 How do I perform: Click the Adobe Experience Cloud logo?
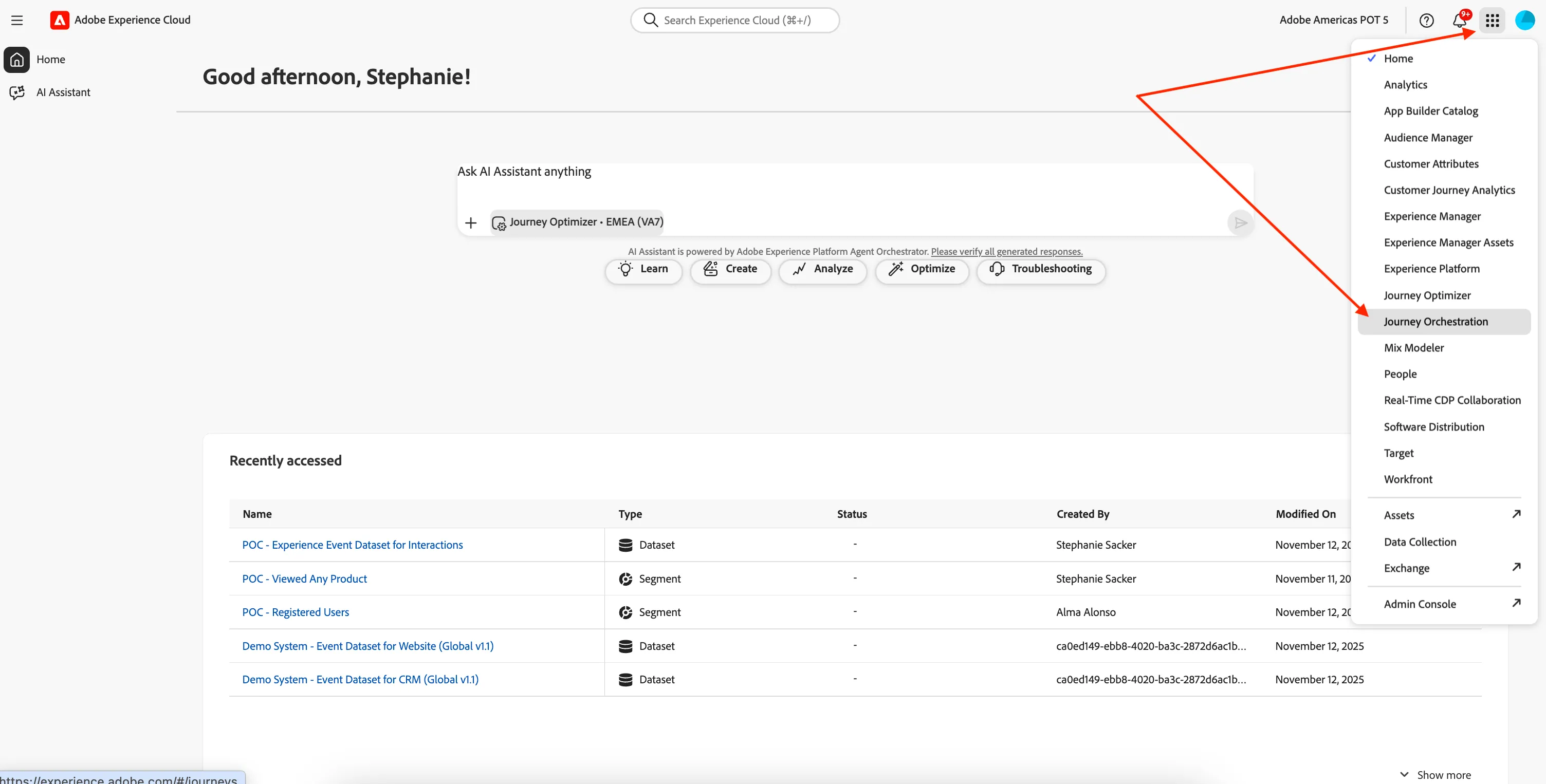(60, 21)
